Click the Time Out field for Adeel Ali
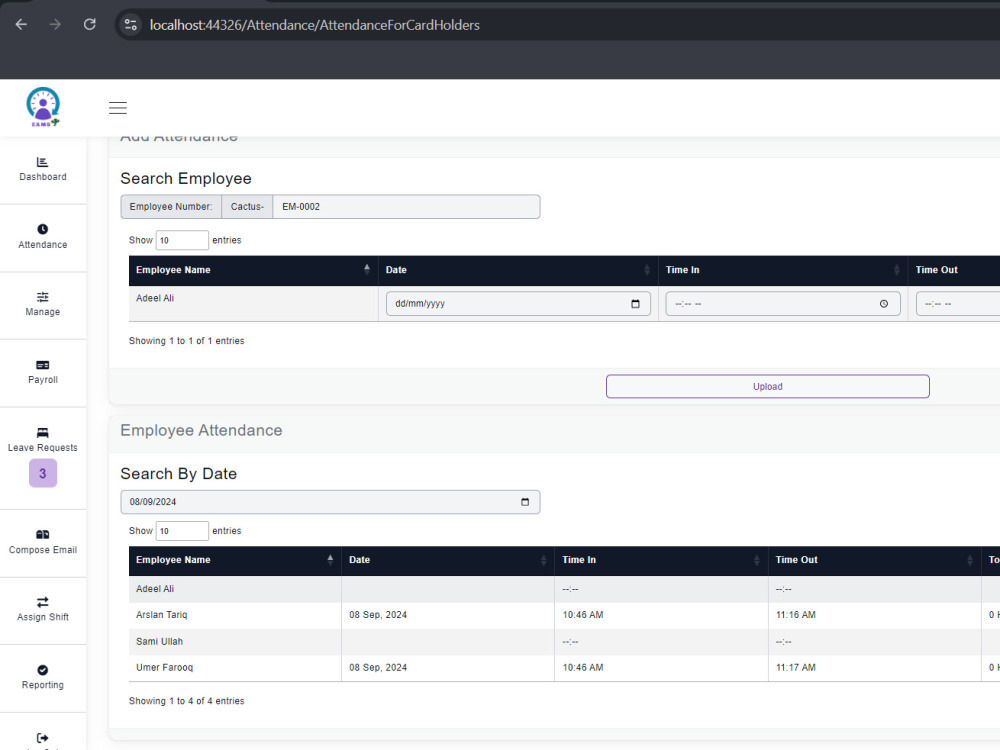1000x750 pixels. [x=957, y=304]
